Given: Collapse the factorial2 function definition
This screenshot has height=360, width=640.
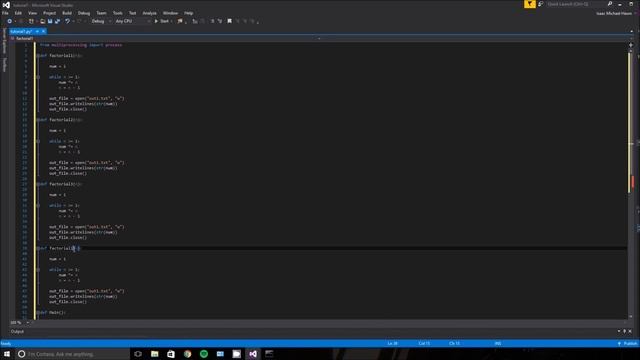Looking at the screenshot, I should (38, 120).
